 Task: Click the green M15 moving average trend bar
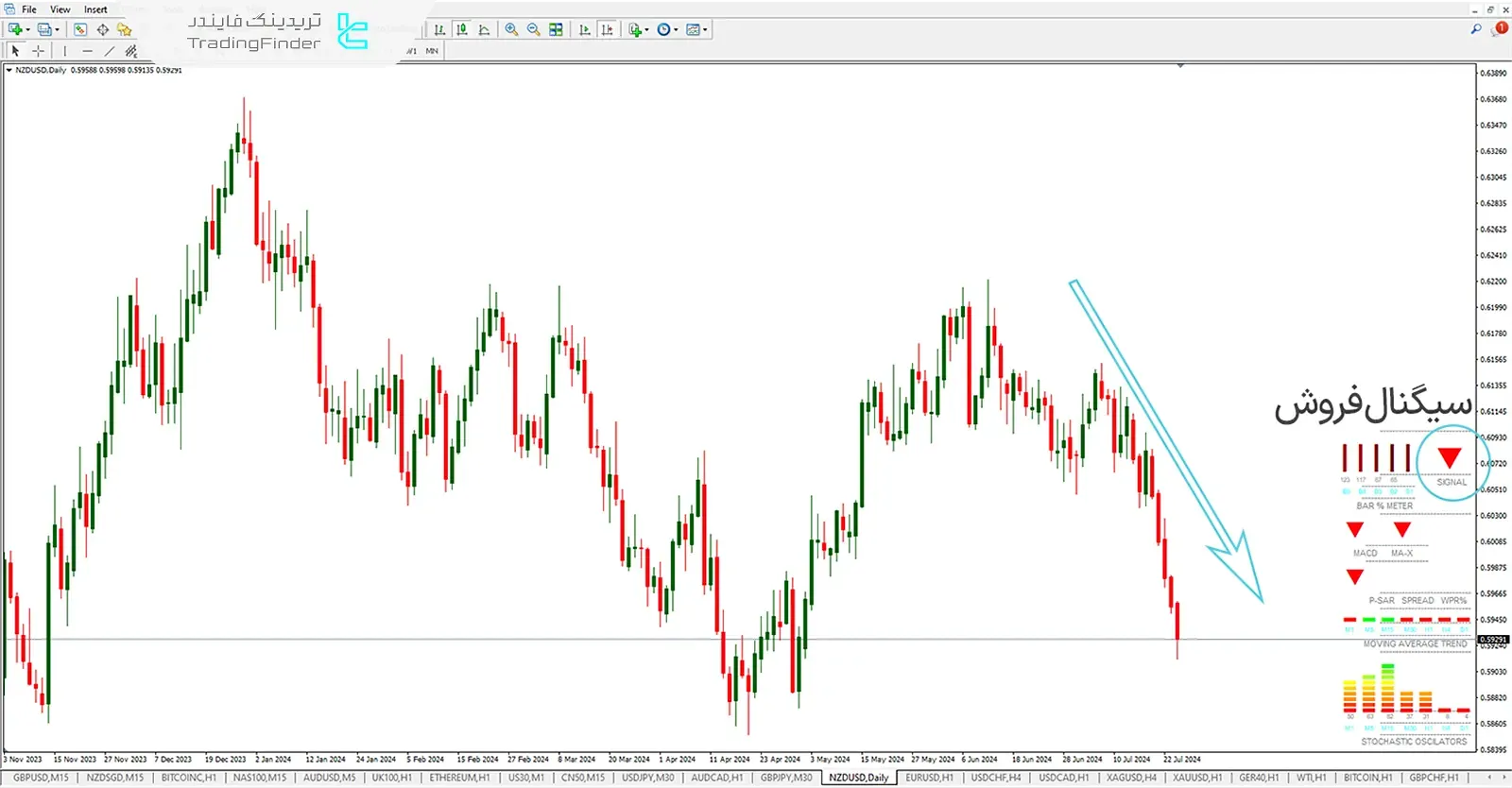(x=1387, y=620)
